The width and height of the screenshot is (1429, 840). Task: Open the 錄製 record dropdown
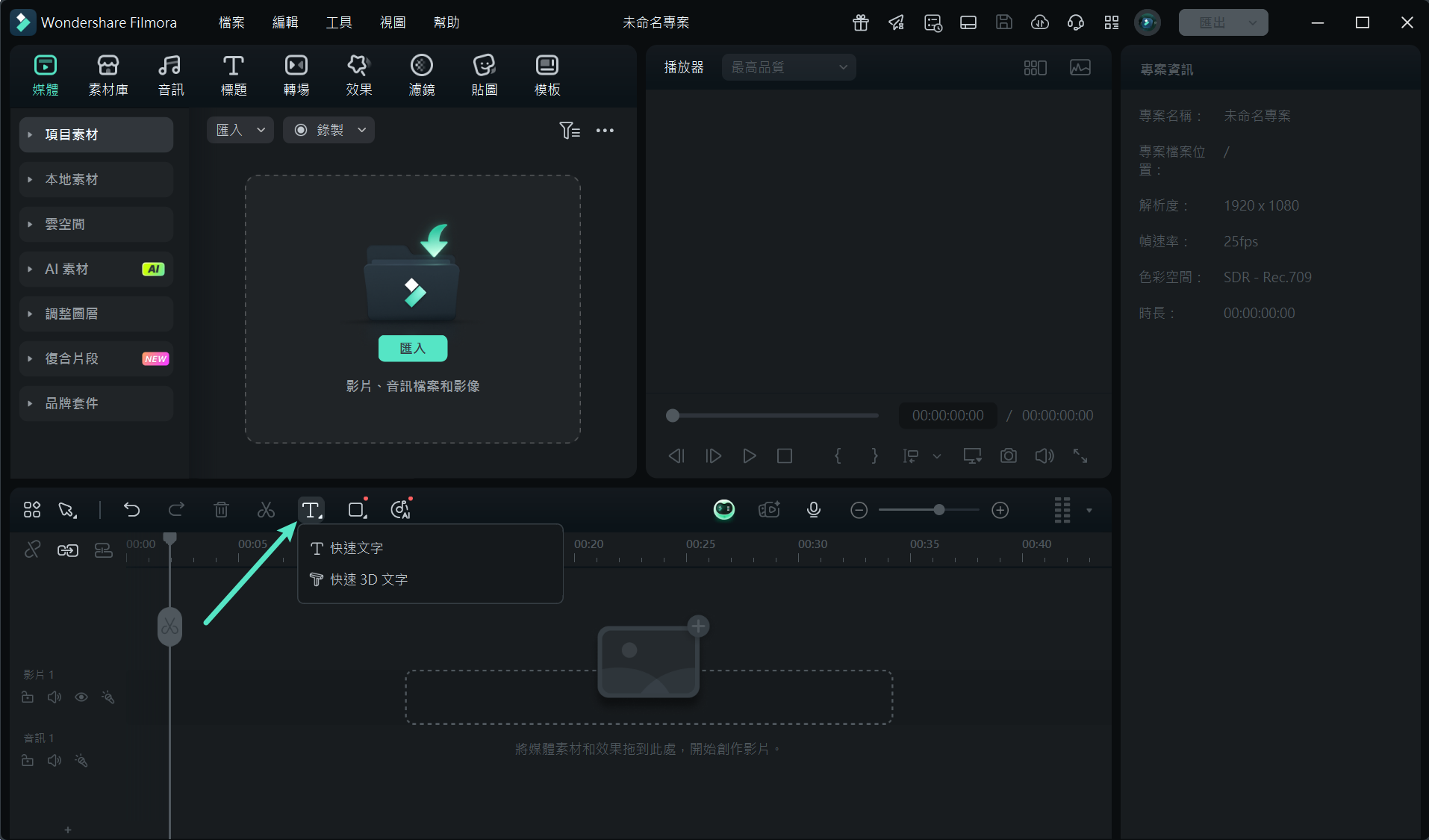329,130
